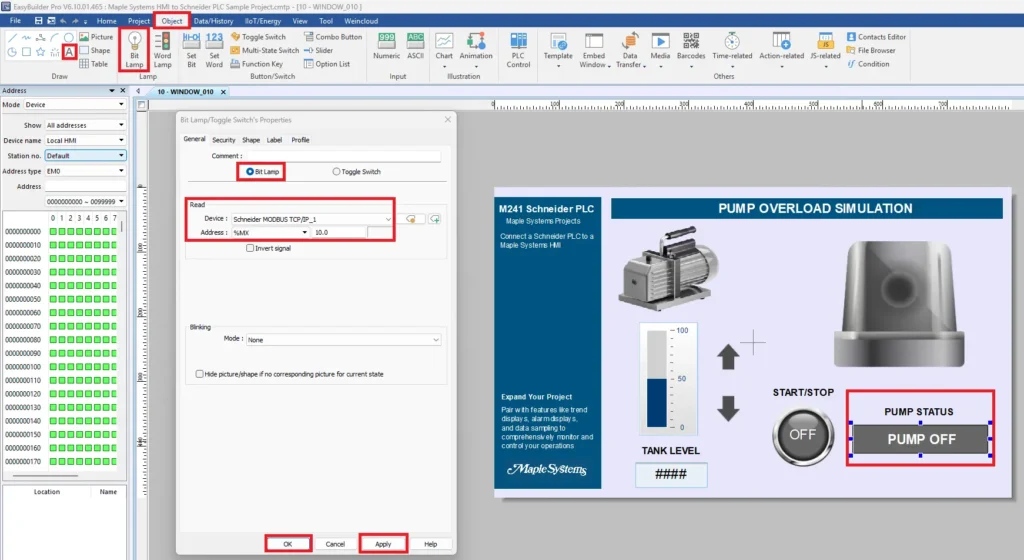Screen dimensions: 1024x560
Task: Click the Save icon in title bar
Action: 39,21
